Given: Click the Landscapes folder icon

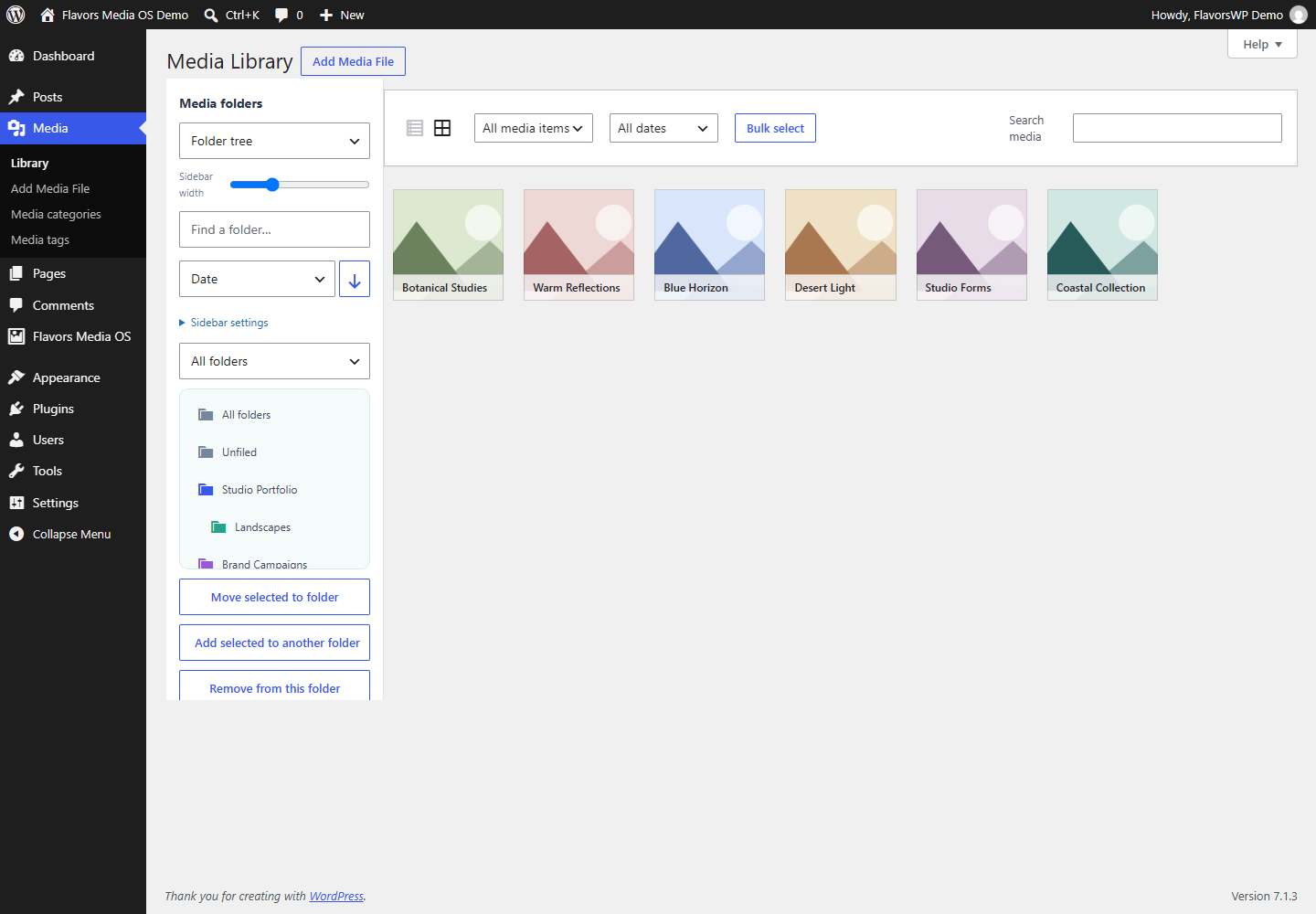Looking at the screenshot, I should 218,527.
